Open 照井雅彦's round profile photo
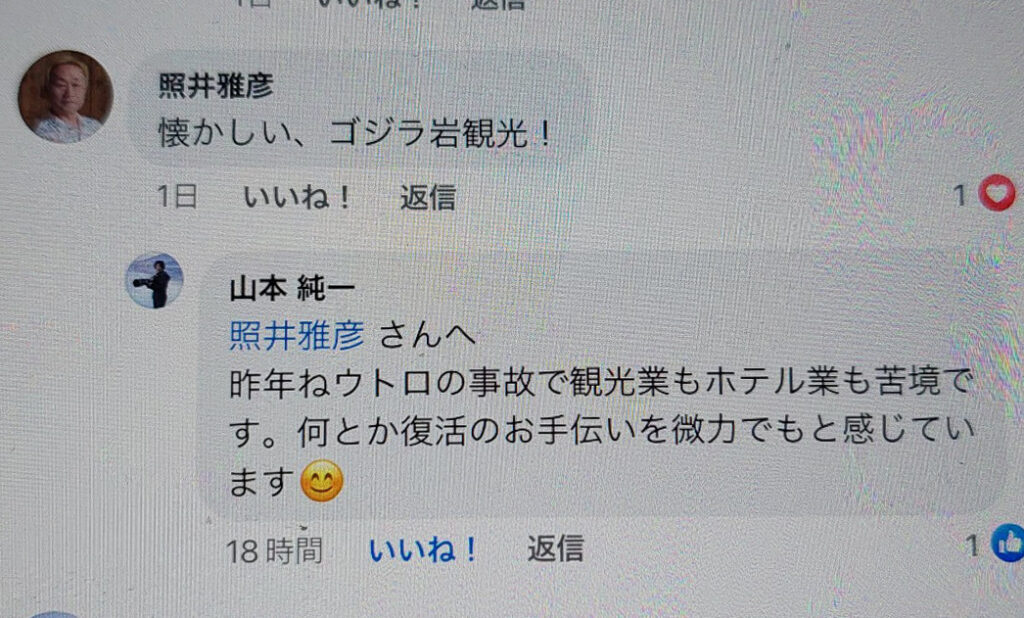Screen dimensions: 1024x618 click(x=65, y=97)
